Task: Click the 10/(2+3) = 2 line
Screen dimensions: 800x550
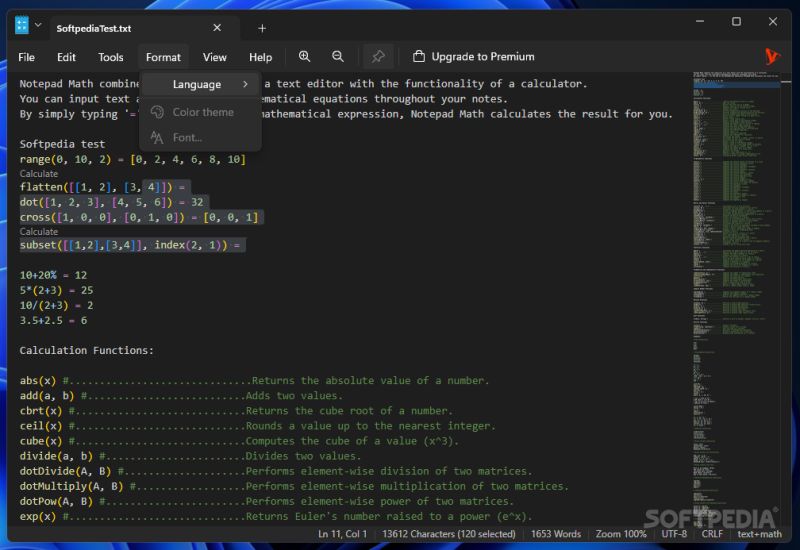Action: (x=56, y=306)
